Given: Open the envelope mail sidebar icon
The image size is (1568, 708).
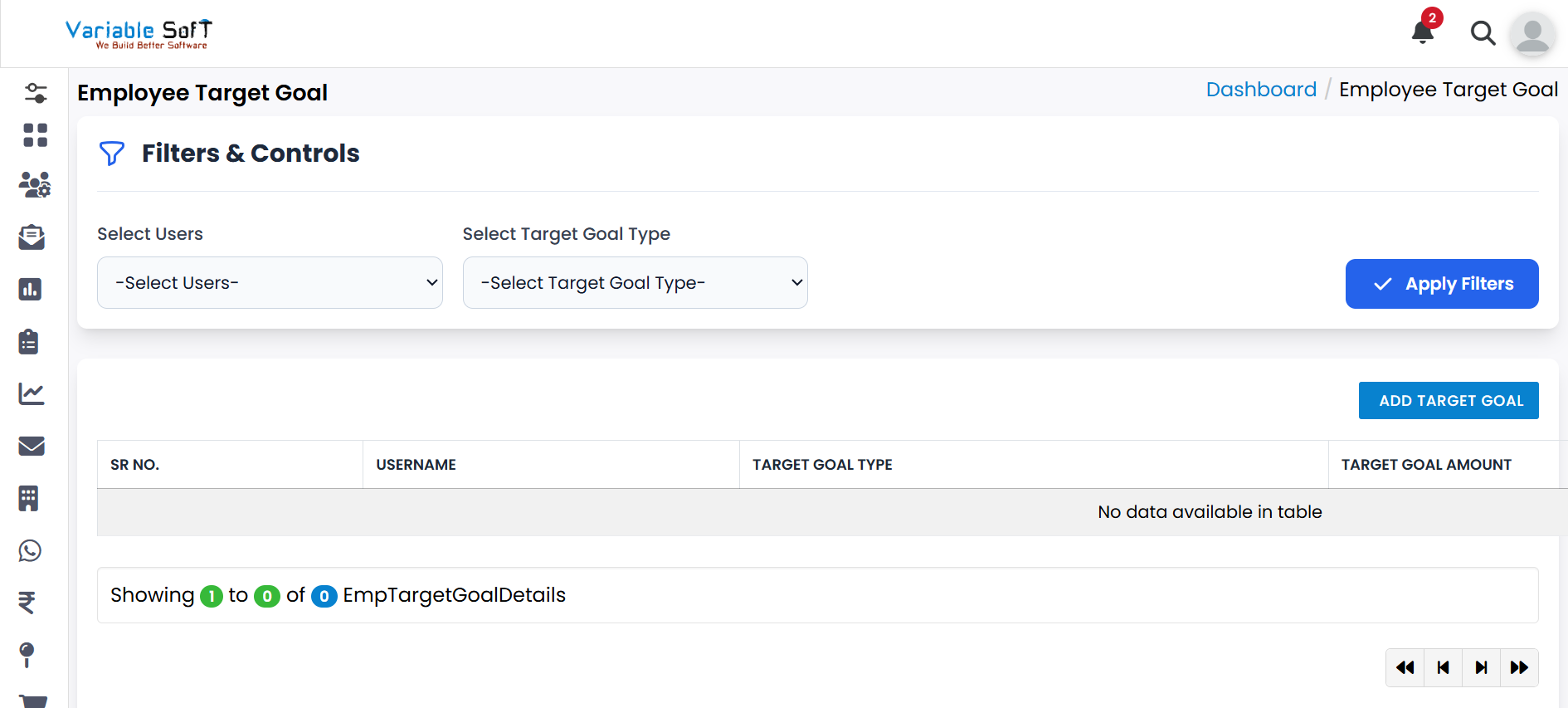Looking at the screenshot, I should 32,446.
